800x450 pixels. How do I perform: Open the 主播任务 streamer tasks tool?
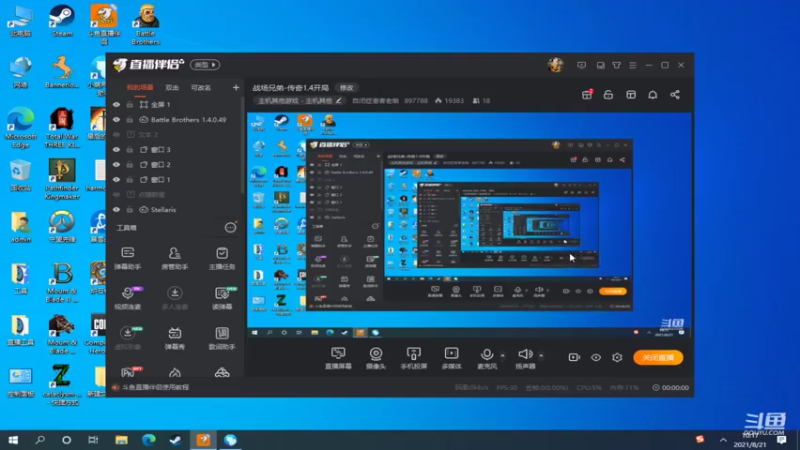click(x=222, y=258)
